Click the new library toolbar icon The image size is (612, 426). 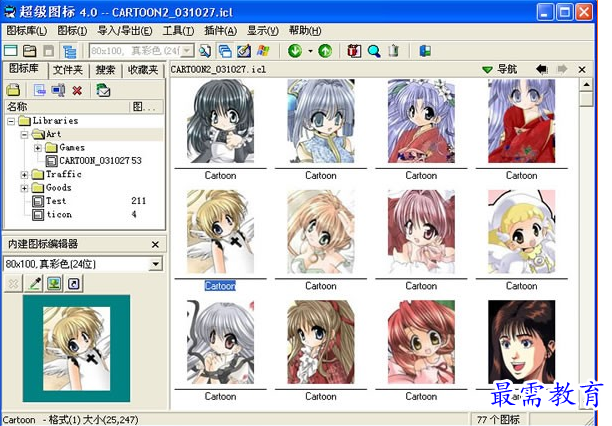click(x=11, y=51)
